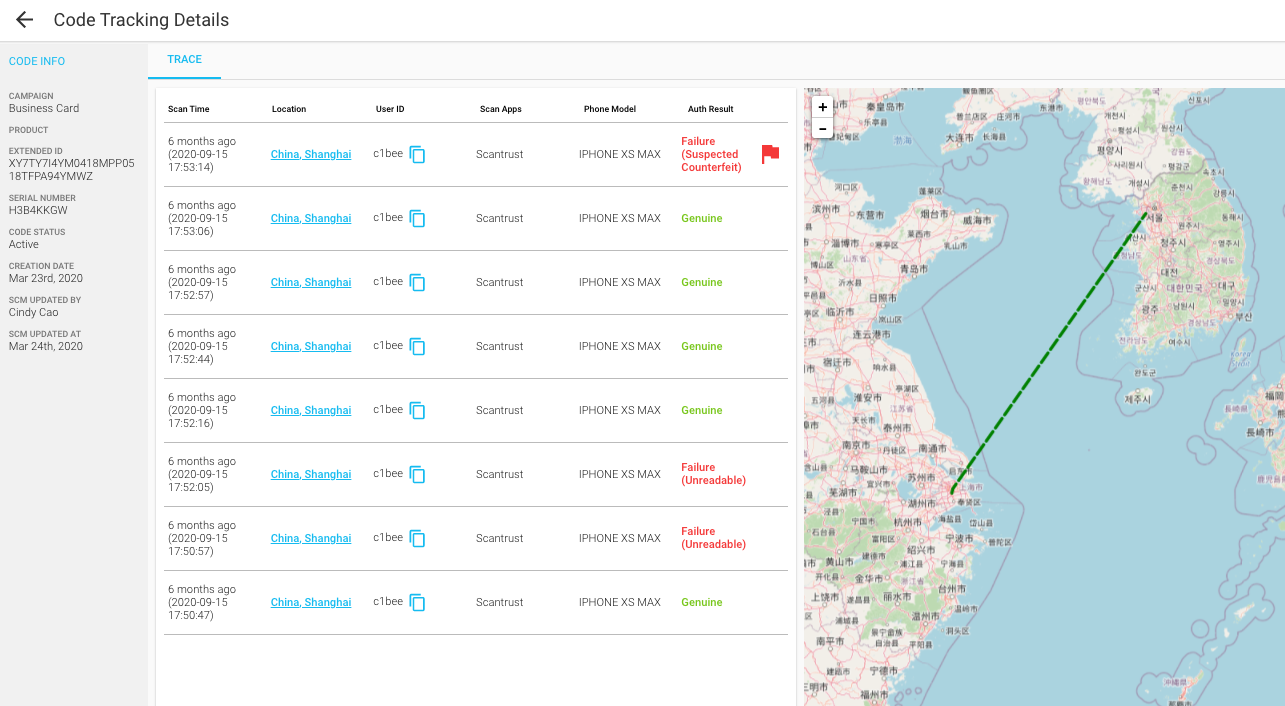1285x706 pixels.
Task: Copy User ID for 17:50:47 scan
Action: 417,603
